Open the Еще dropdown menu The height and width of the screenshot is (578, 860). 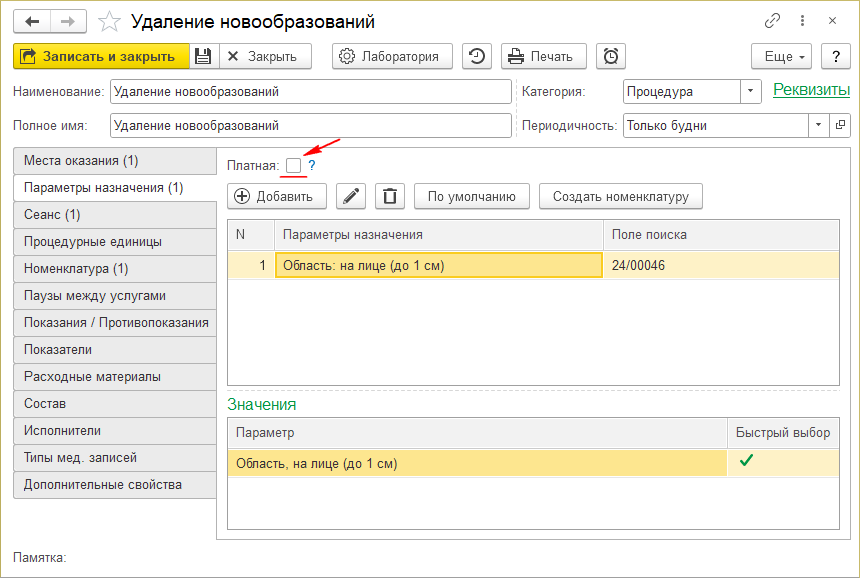779,56
